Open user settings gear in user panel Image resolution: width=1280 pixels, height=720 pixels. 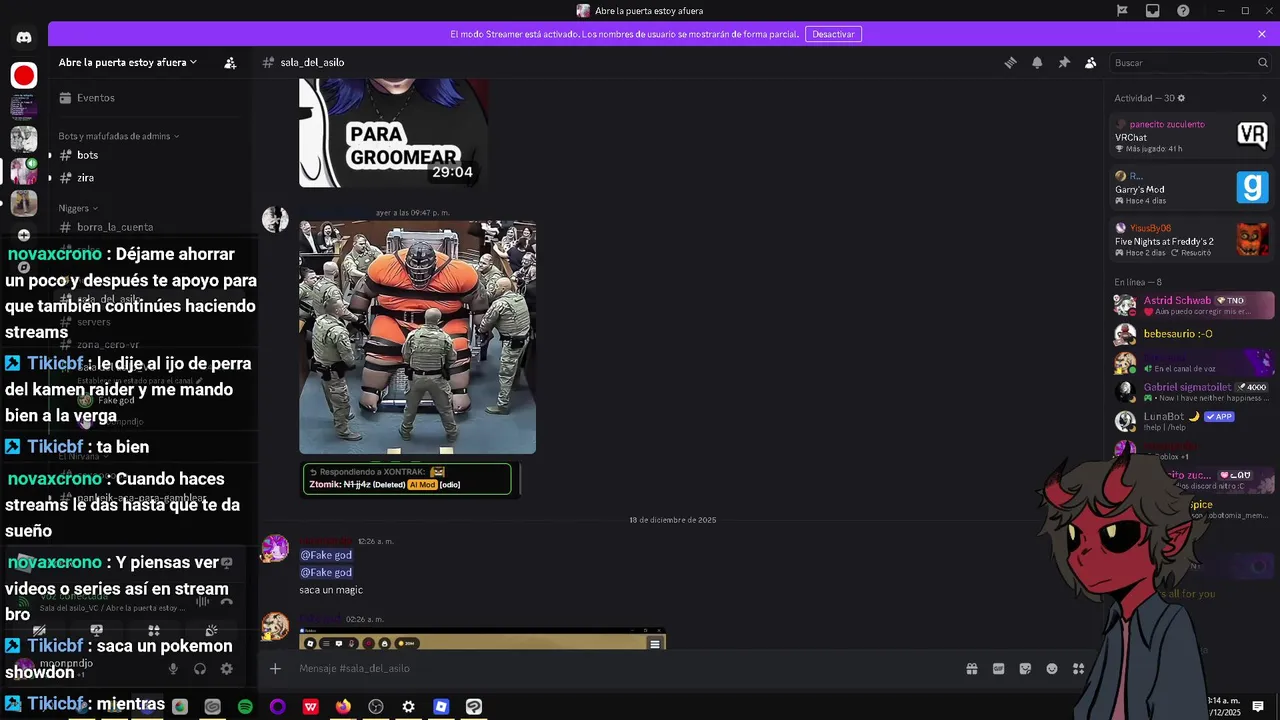pyautogui.click(x=227, y=669)
